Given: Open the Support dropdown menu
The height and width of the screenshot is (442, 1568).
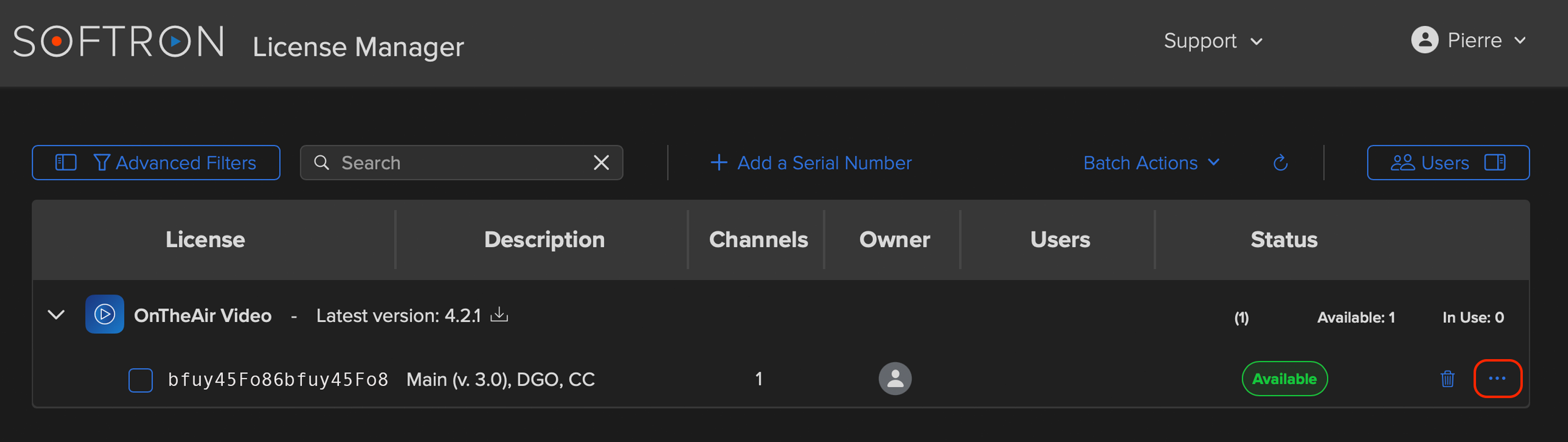Looking at the screenshot, I should point(1213,41).
